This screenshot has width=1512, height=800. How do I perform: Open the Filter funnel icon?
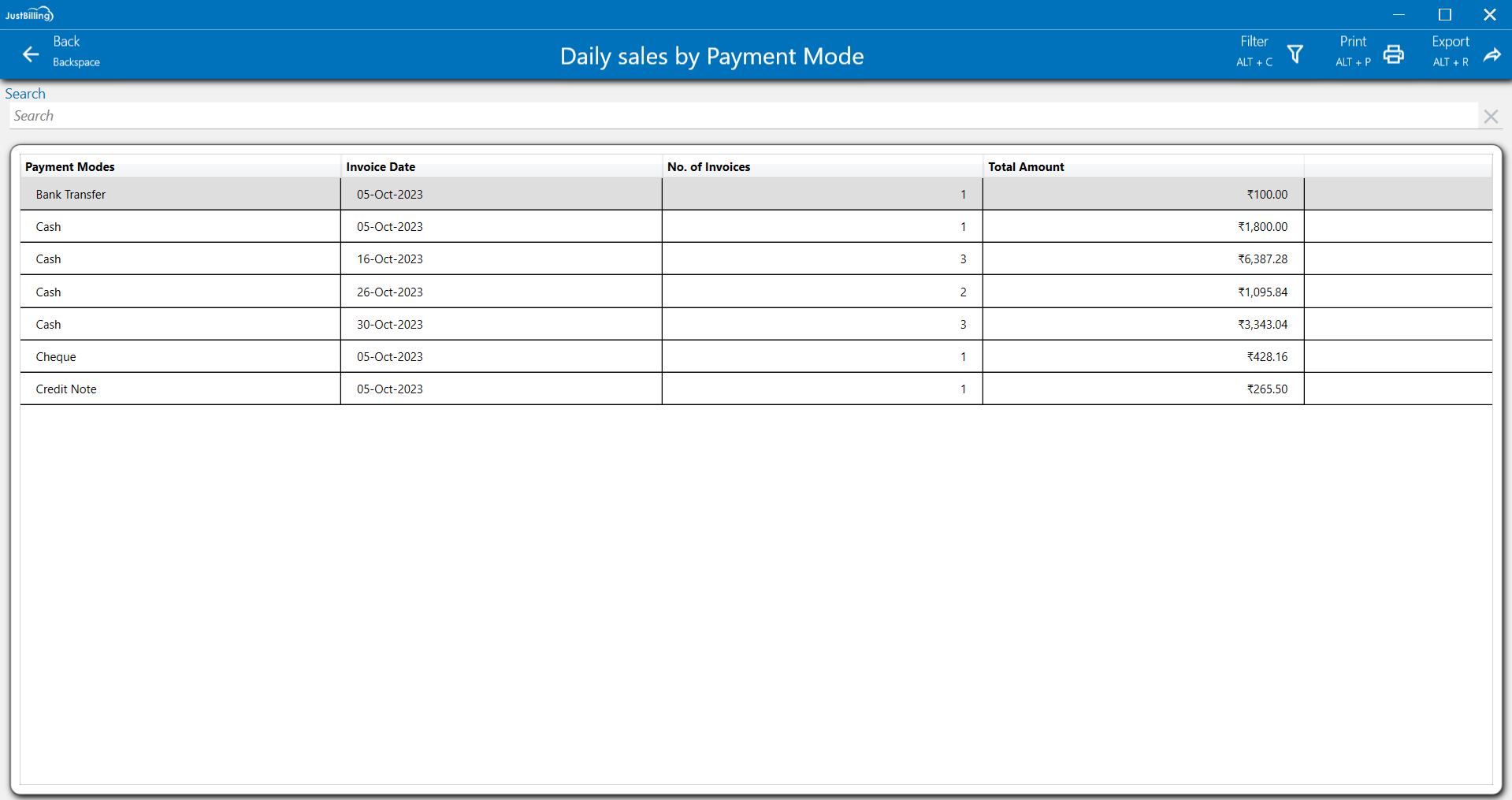click(x=1295, y=54)
